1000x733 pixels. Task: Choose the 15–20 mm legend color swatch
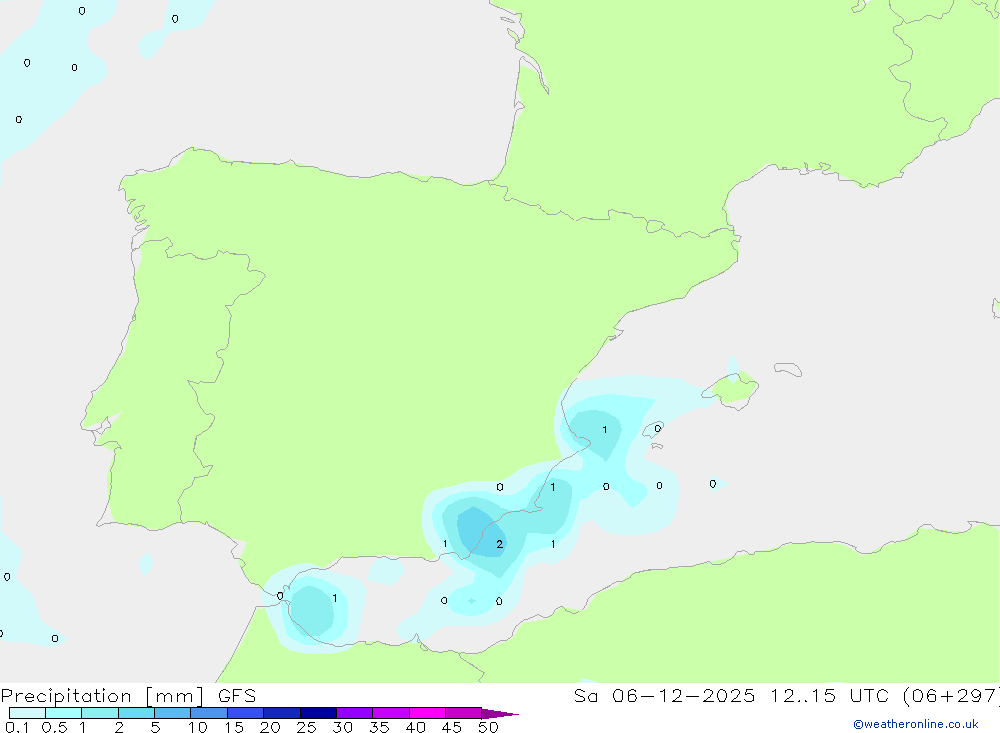pyautogui.click(x=246, y=713)
